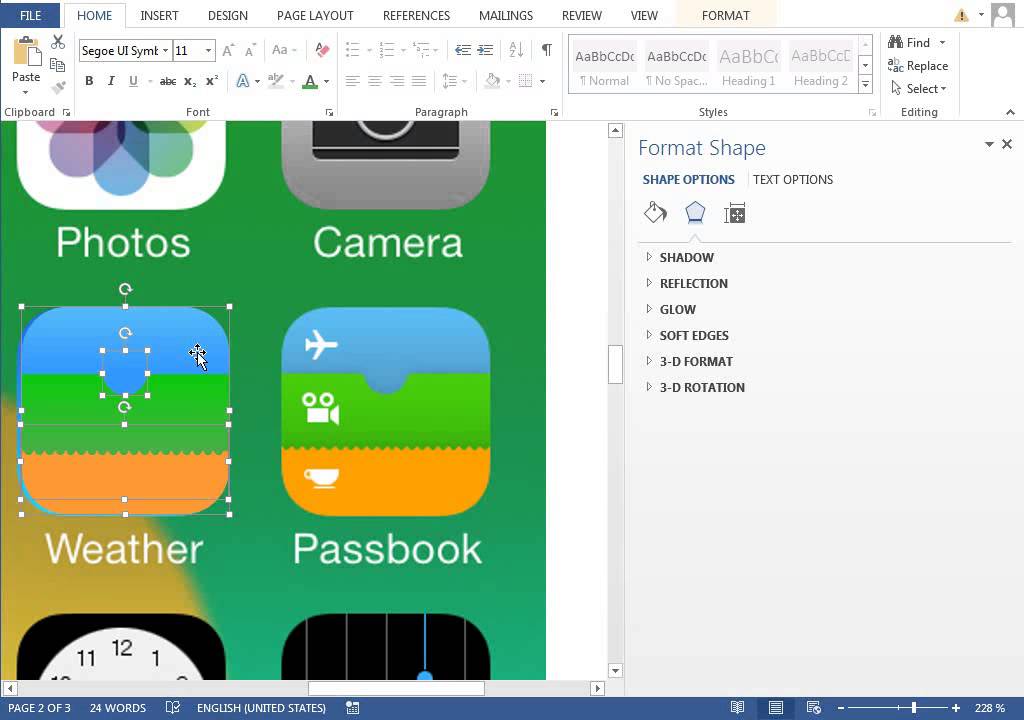The image size is (1024, 720).
Task: Open Fill & Line settings in Format Shape
Action: [655, 212]
